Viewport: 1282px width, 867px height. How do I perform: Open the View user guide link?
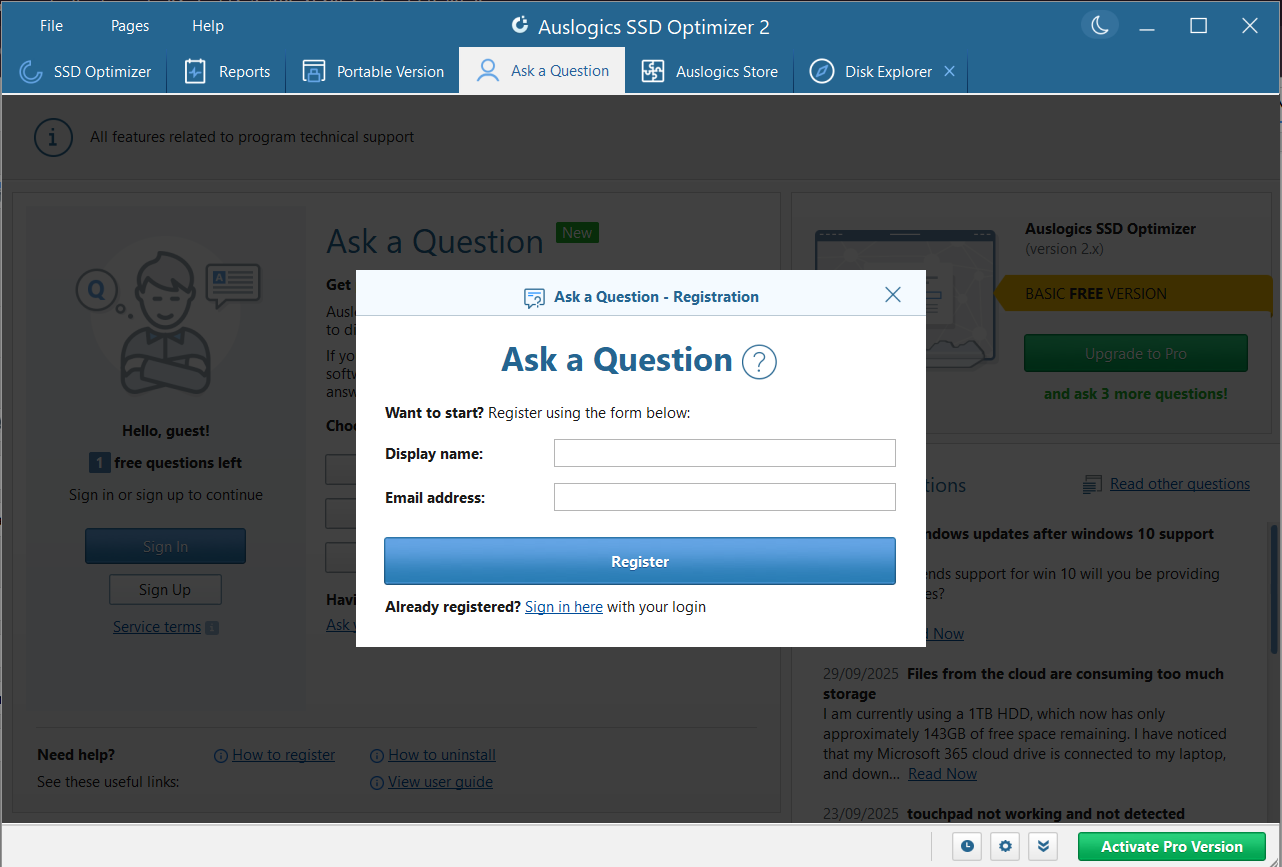[440, 782]
